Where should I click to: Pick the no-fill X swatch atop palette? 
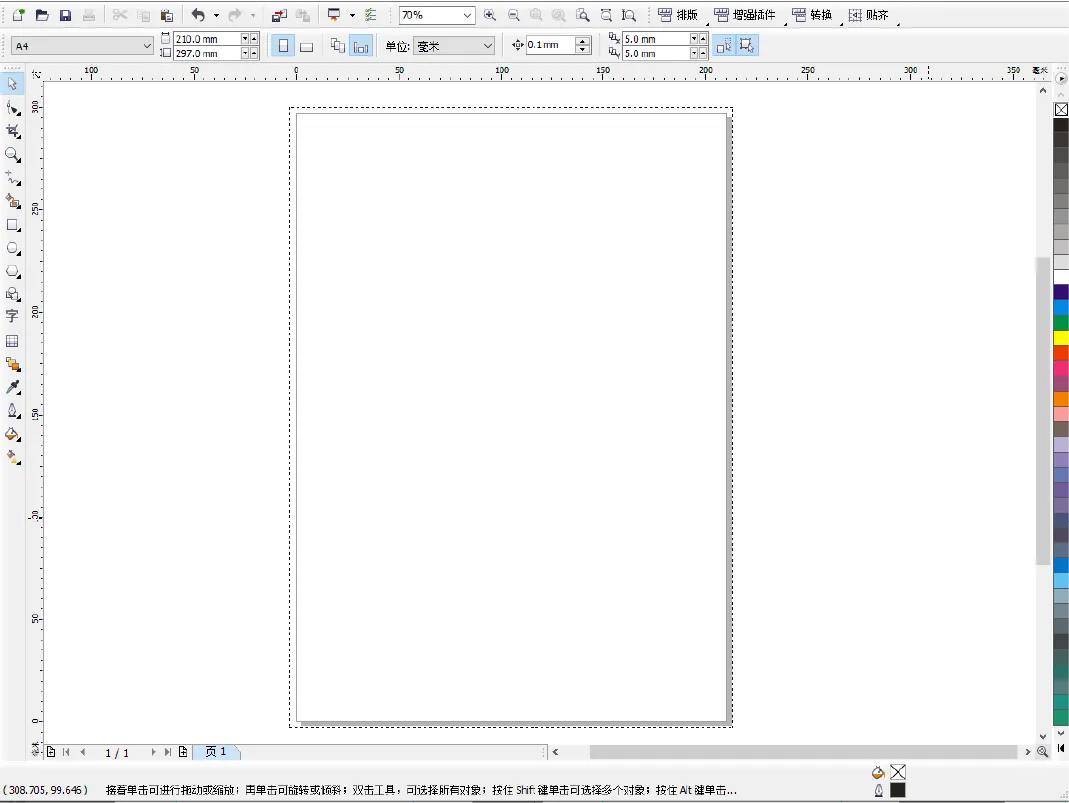pyautogui.click(x=1061, y=109)
